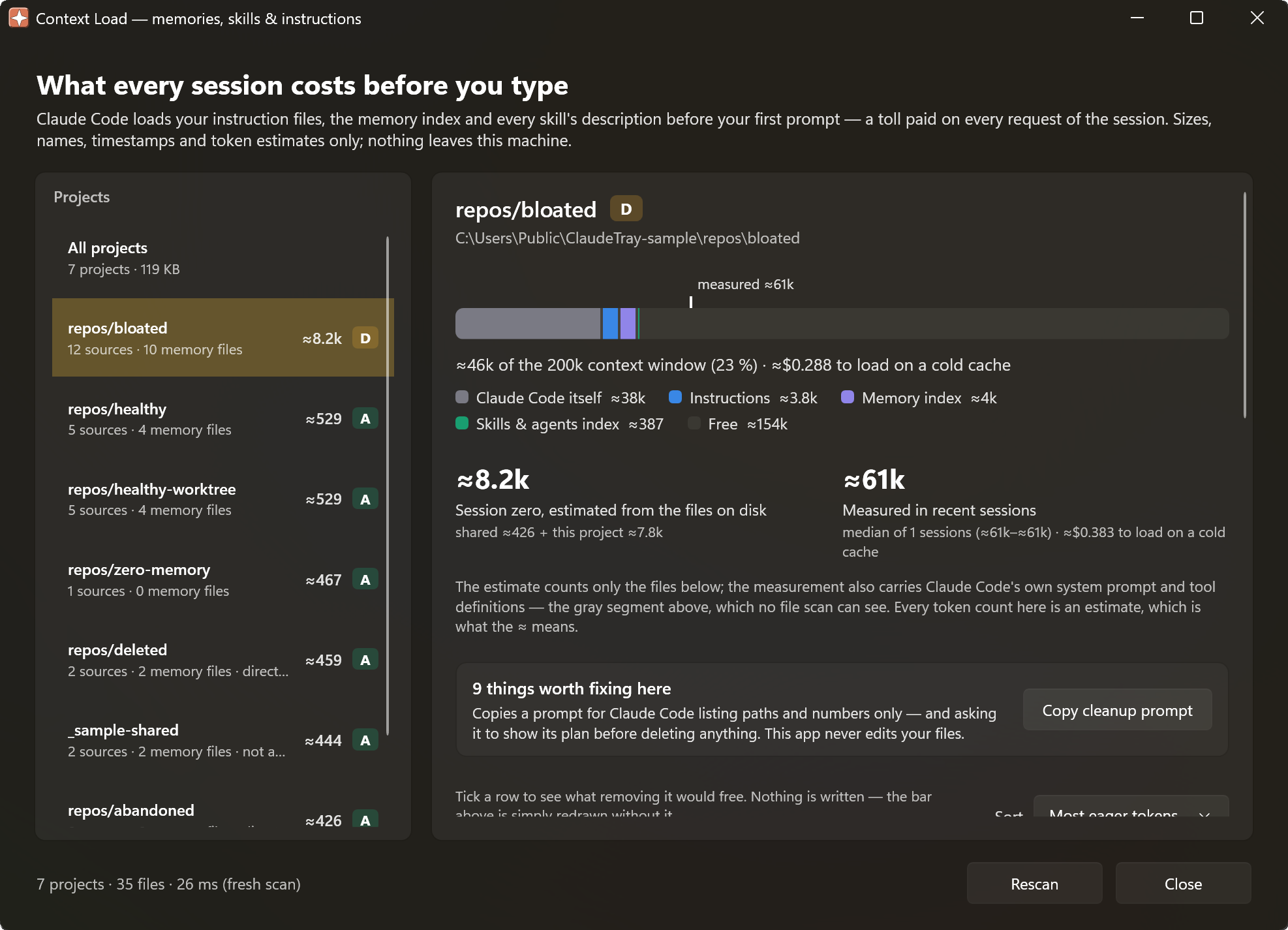Click the ≈459 value for repos/deleted
The width and height of the screenshot is (1288, 930).
tap(324, 660)
